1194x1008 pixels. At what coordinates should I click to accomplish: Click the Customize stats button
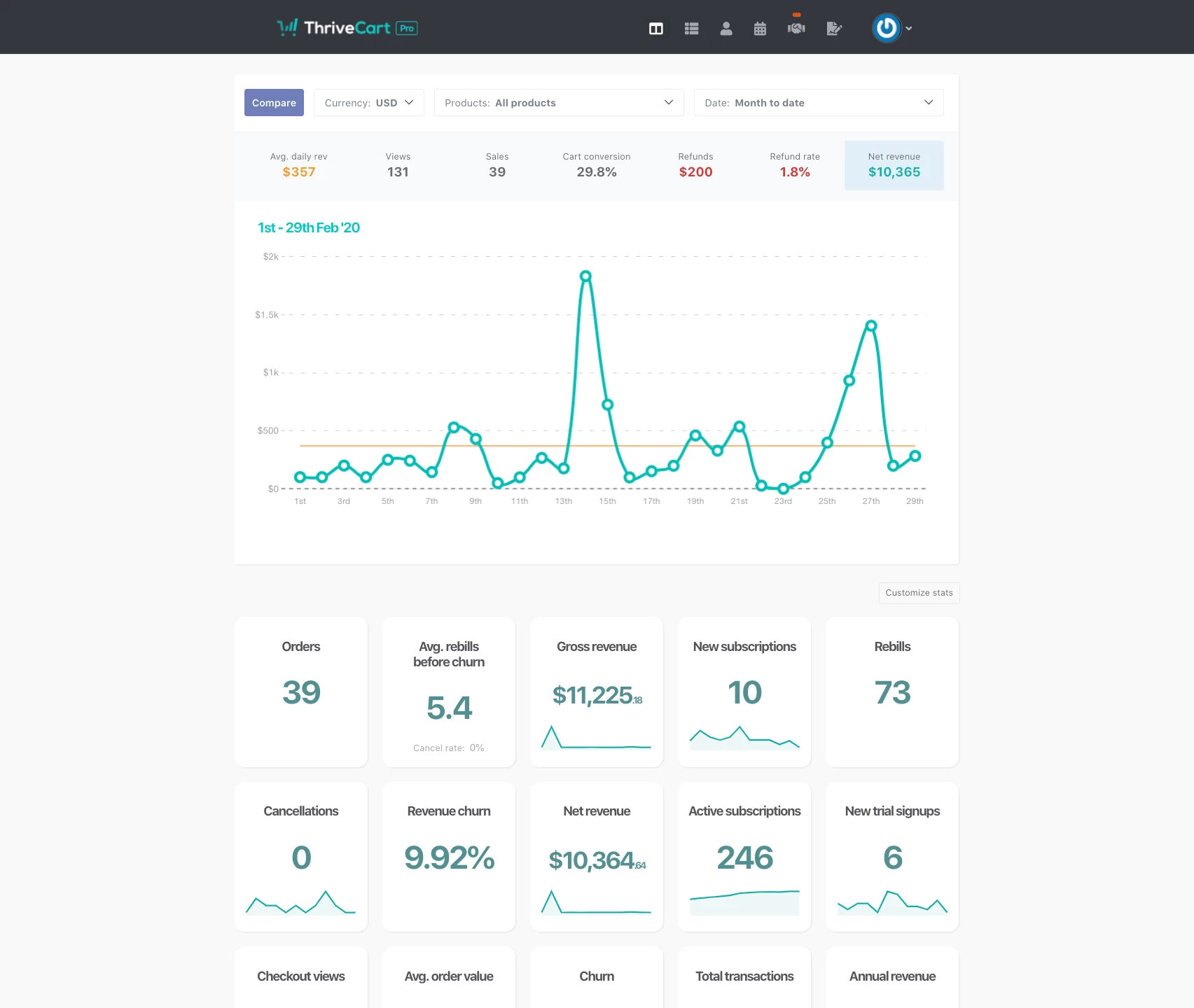coord(918,593)
